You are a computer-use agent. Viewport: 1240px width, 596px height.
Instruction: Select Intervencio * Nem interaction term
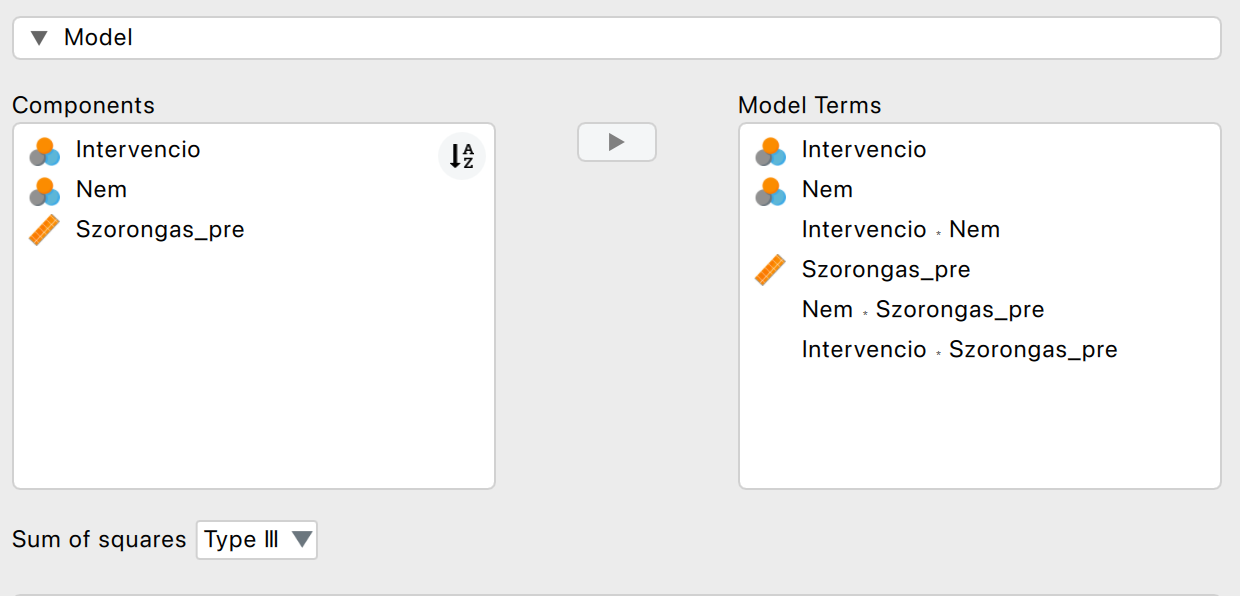(900, 230)
